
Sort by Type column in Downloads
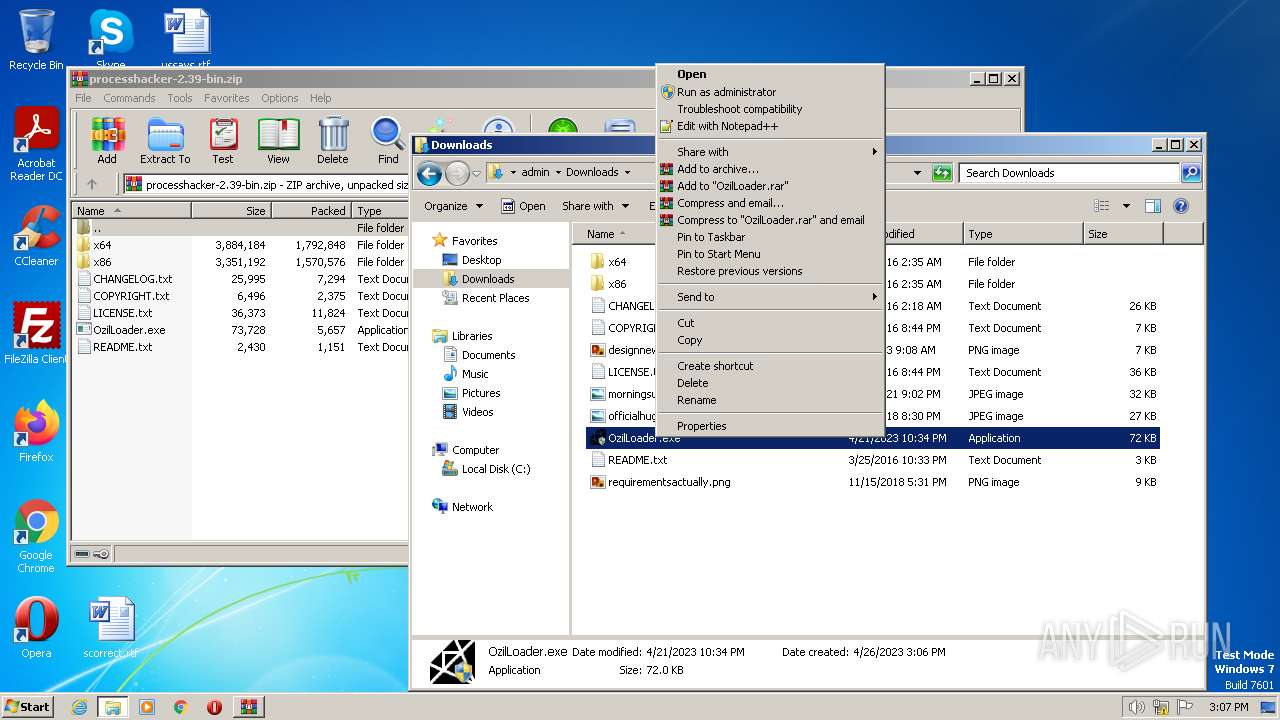tap(1023, 234)
